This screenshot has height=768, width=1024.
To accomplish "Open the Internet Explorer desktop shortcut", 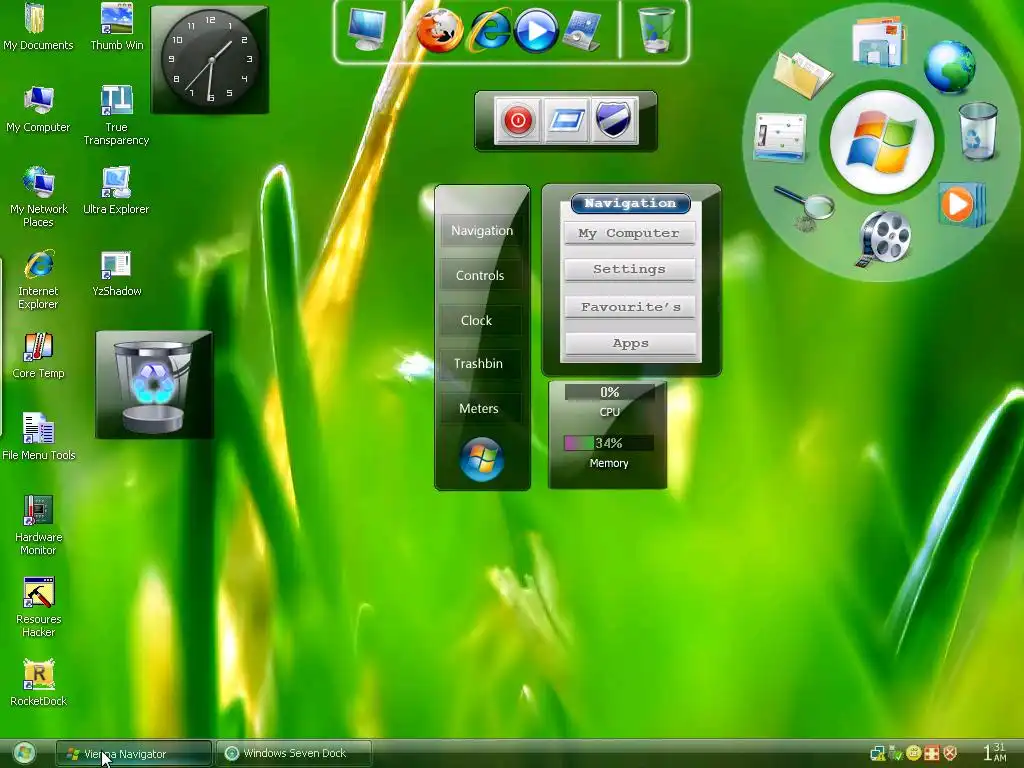I will coord(38,280).
